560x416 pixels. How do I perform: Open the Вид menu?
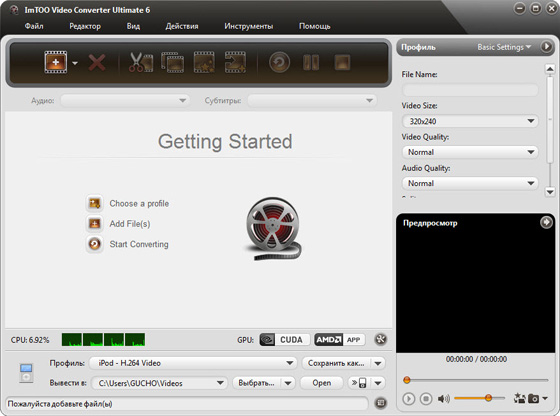[x=133, y=26]
